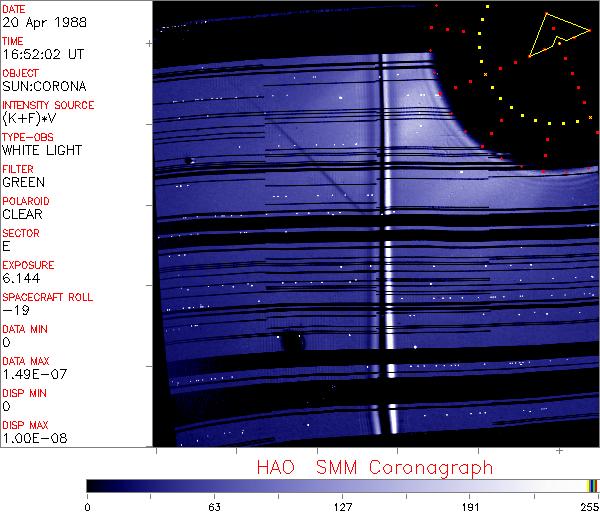Image resolution: width=600 pixels, height=512 pixels.
Task: Click the color bar label 63
Action: click(213, 506)
